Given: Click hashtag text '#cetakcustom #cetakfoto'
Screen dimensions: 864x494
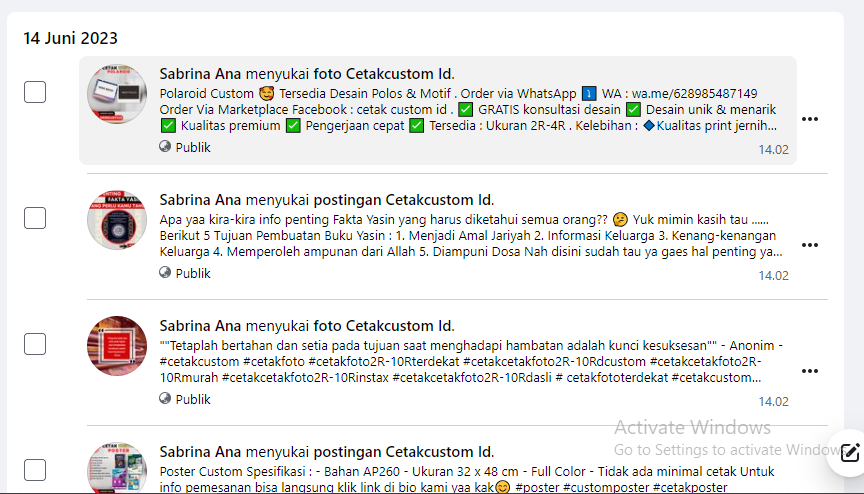Looking at the screenshot, I should click(232, 362).
